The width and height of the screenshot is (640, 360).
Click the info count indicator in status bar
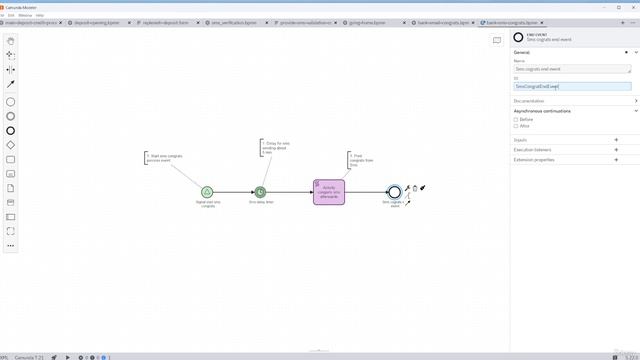click(106, 357)
